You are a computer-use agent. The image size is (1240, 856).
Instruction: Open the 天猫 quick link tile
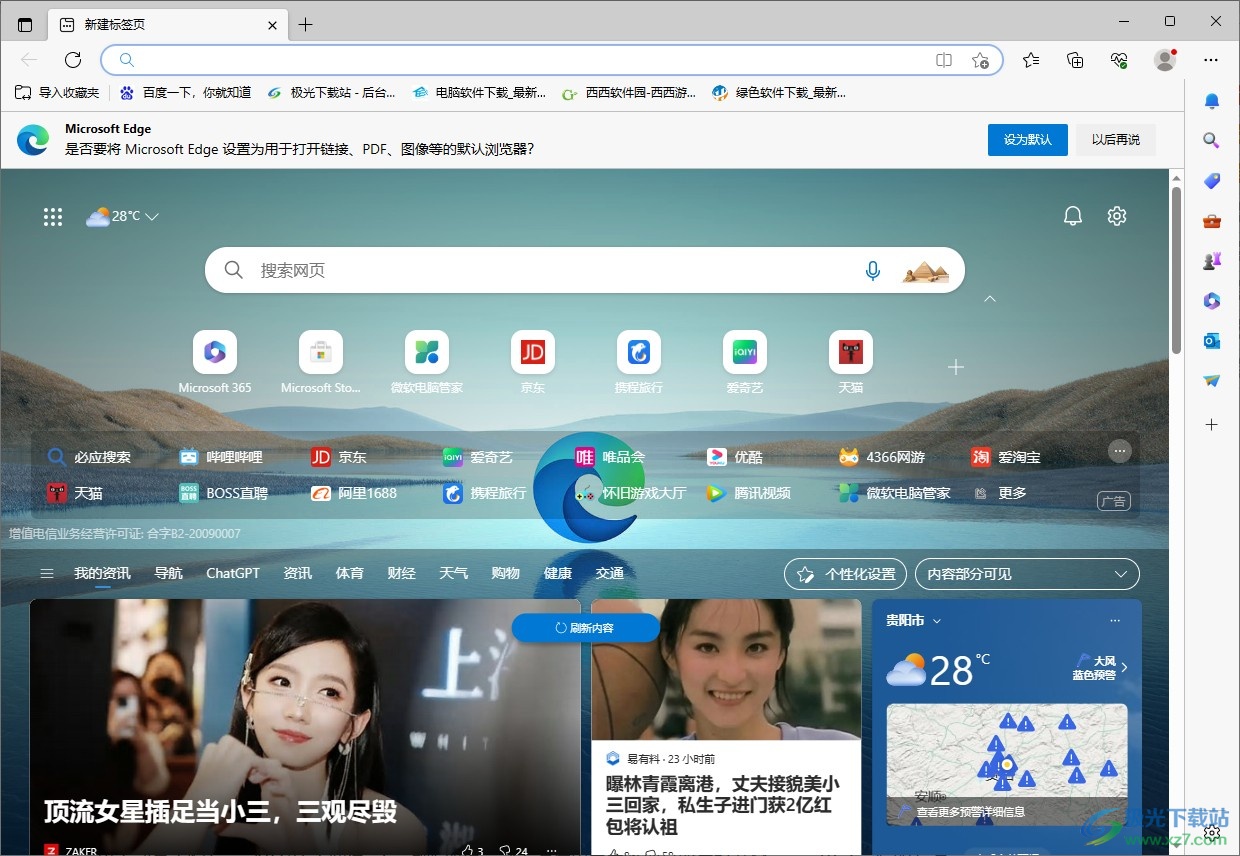click(851, 362)
